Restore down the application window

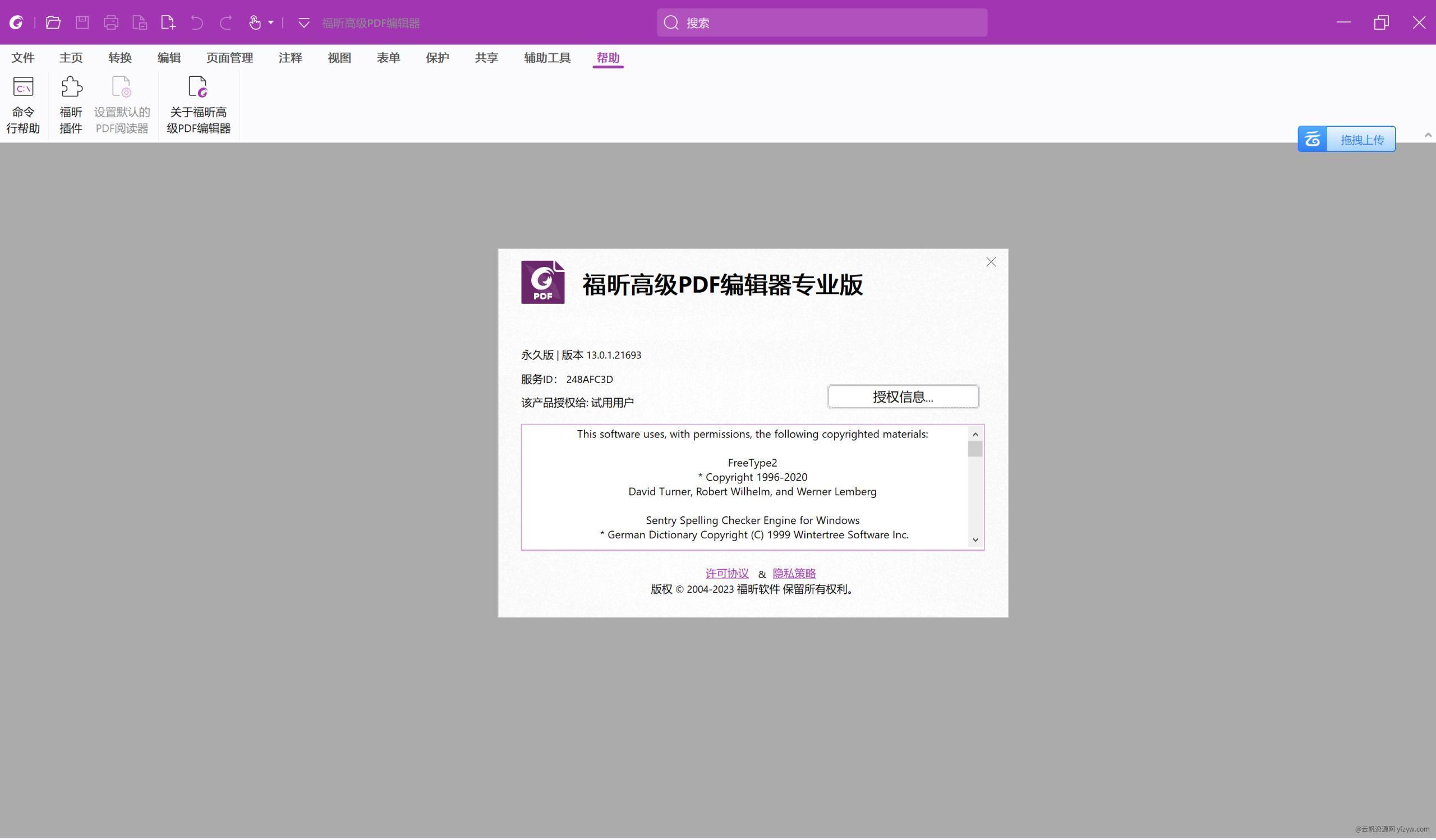click(1381, 22)
